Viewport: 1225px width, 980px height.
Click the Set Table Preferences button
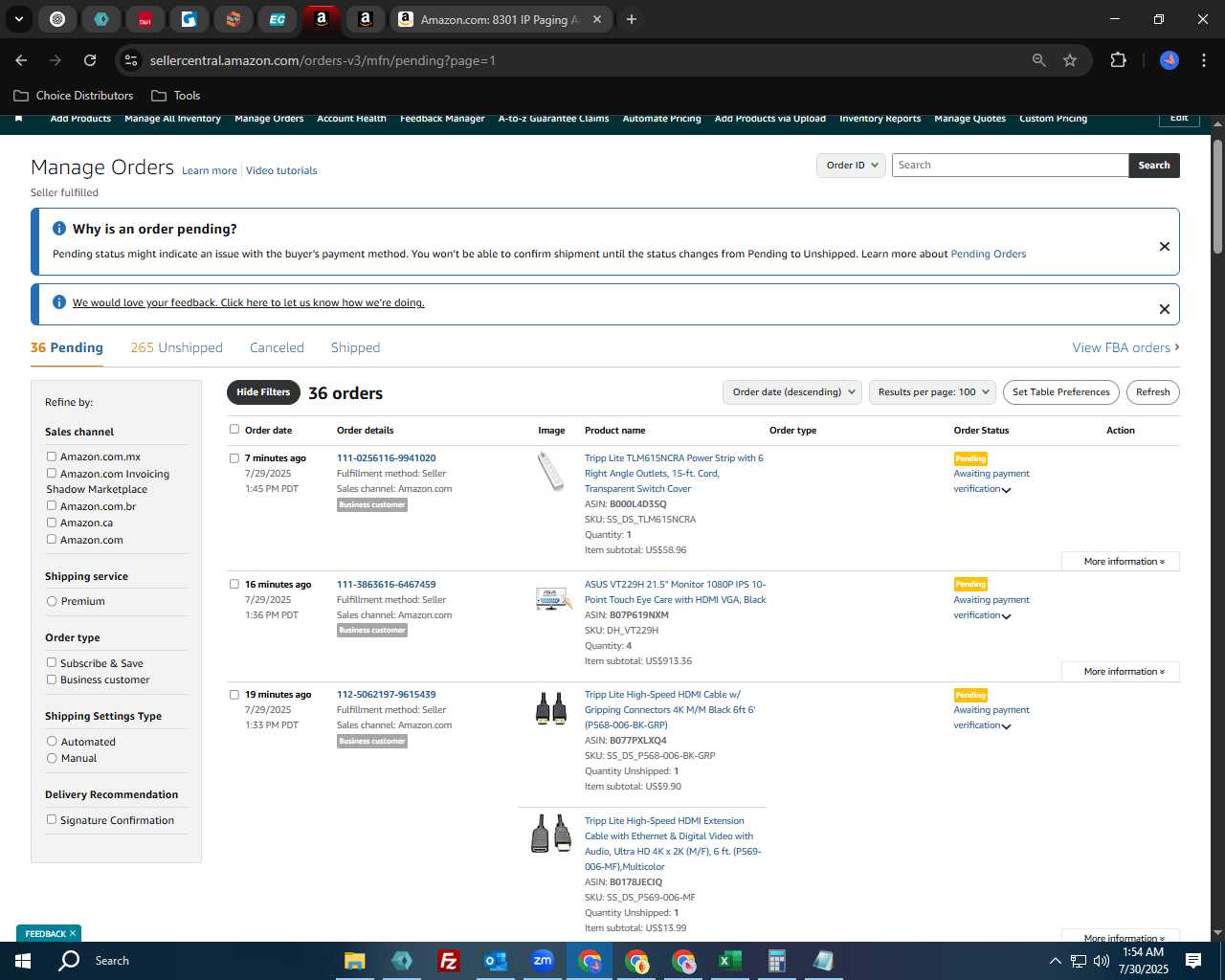tap(1060, 391)
